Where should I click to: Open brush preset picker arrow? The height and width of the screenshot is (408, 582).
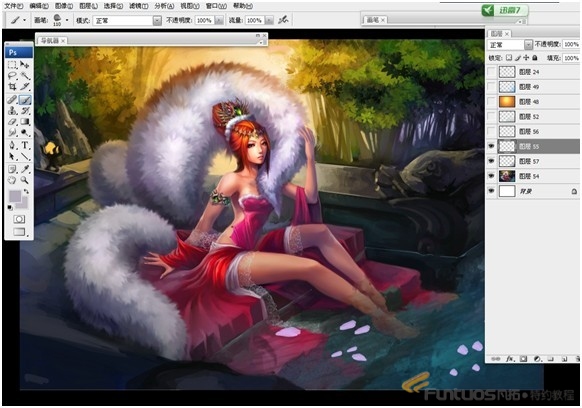[67, 20]
